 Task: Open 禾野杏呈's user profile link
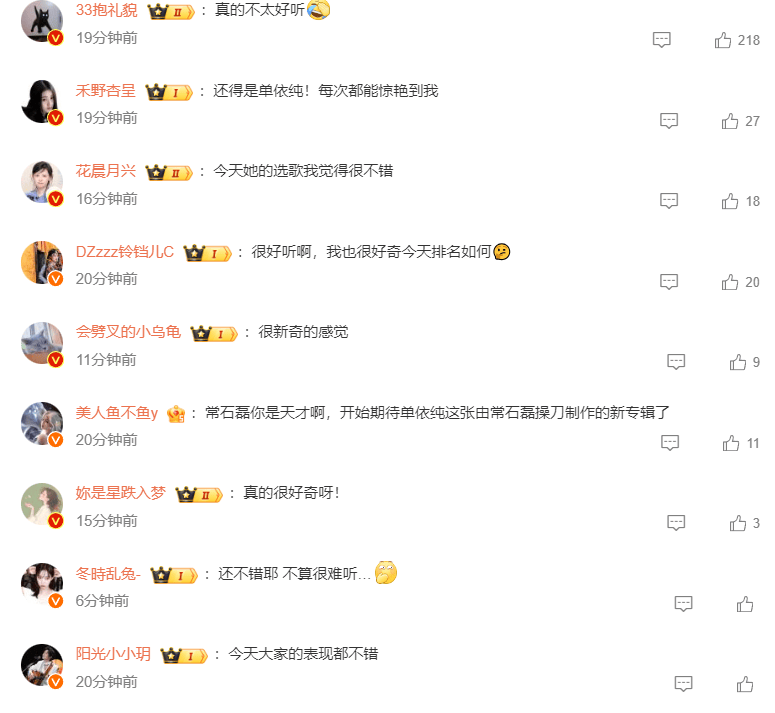105,90
